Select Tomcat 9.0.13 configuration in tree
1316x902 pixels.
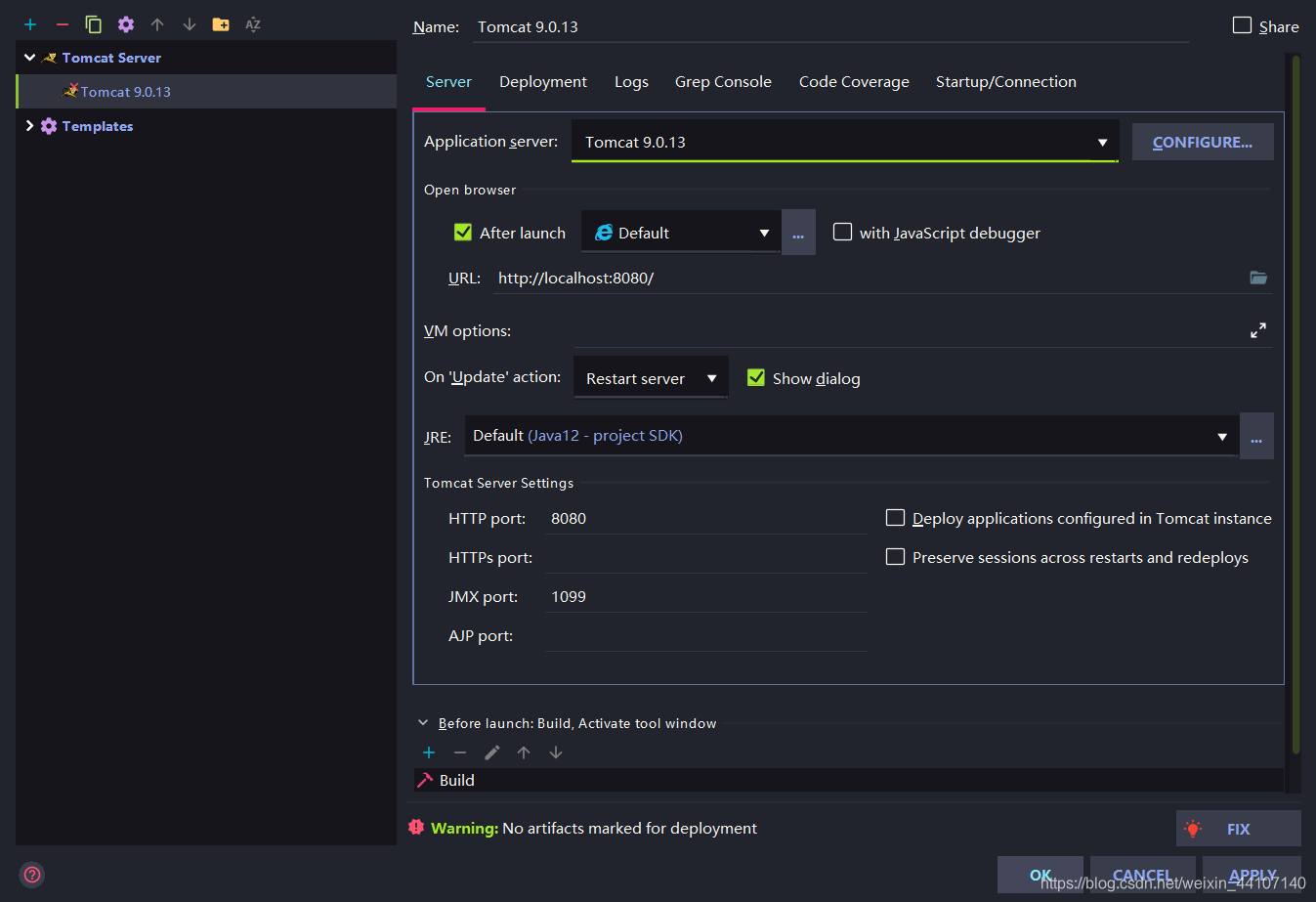click(125, 92)
